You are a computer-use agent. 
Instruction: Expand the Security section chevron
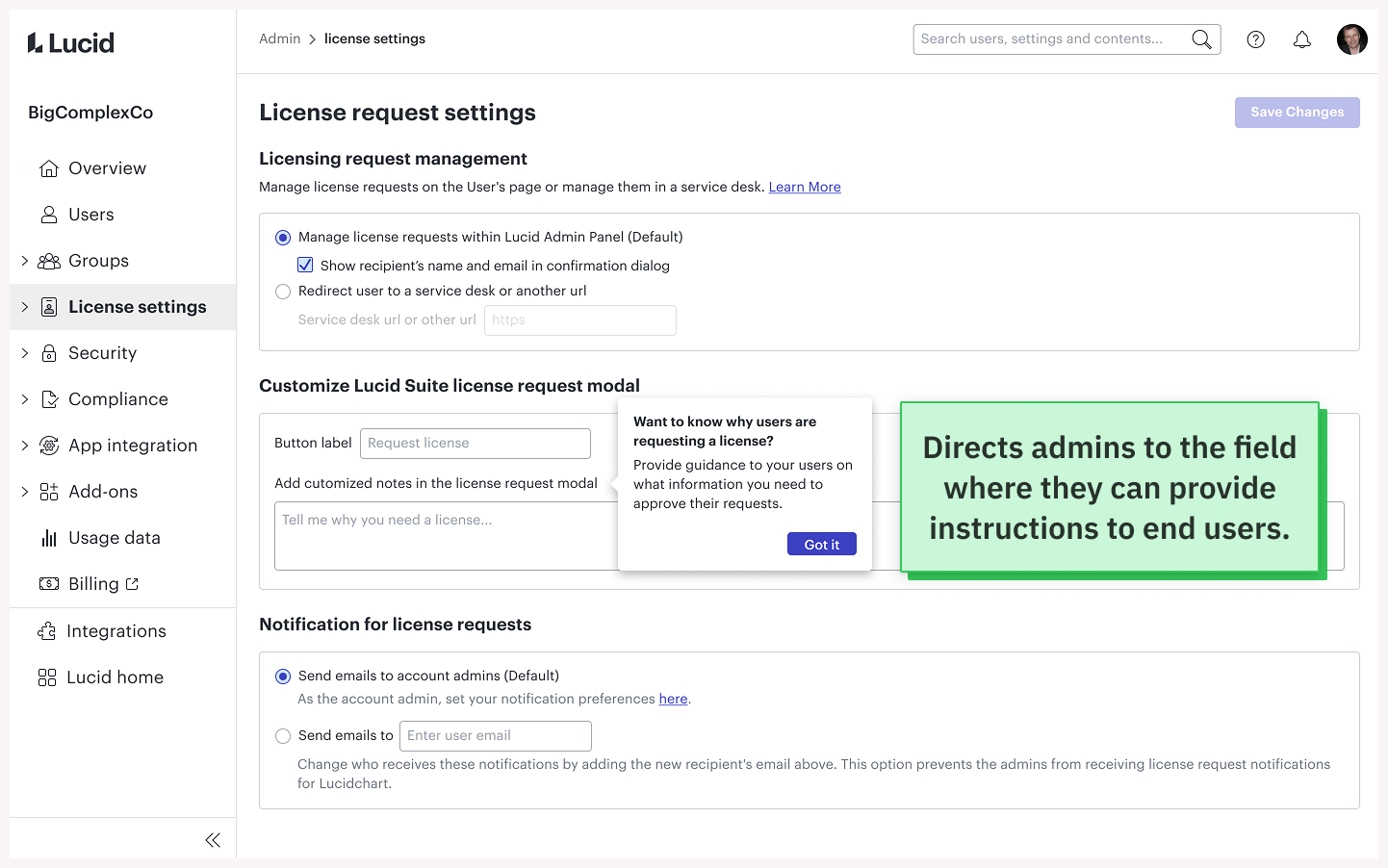25,353
